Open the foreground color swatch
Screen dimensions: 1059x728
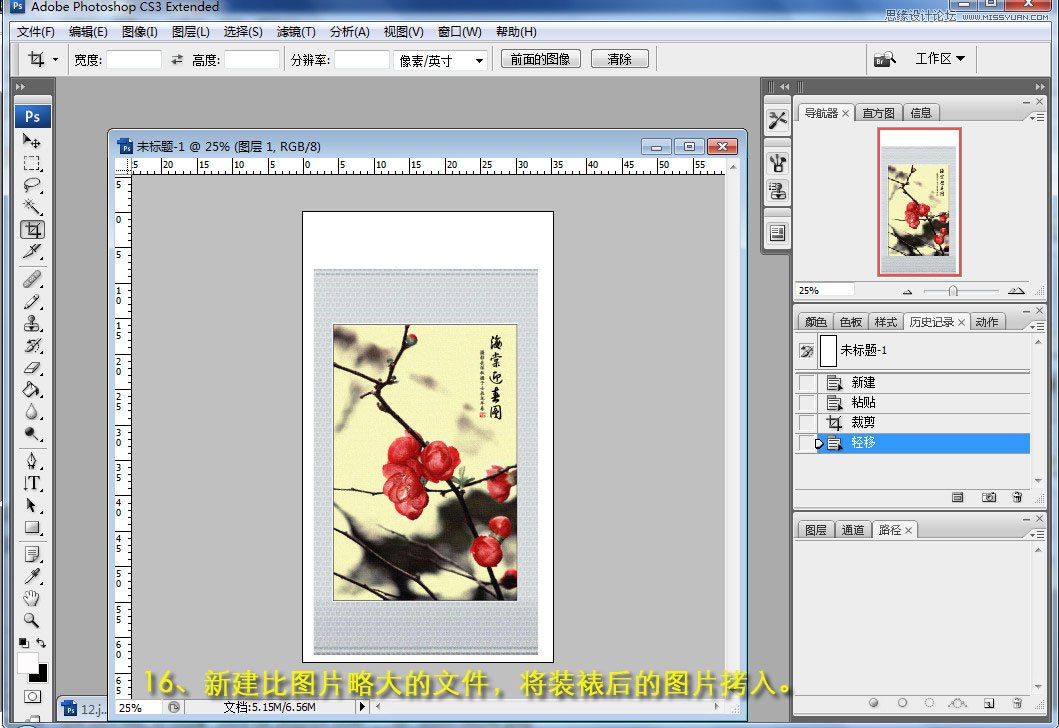28,663
